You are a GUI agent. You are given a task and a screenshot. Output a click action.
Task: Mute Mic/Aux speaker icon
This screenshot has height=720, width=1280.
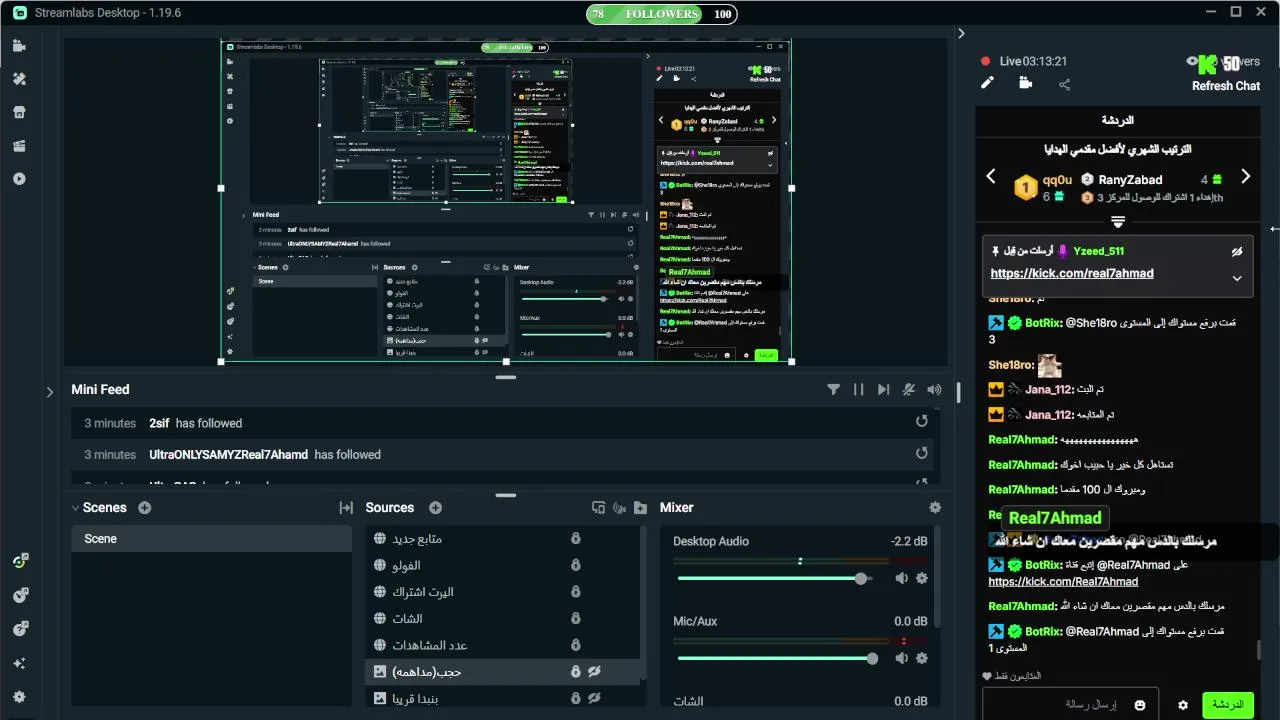(x=901, y=658)
